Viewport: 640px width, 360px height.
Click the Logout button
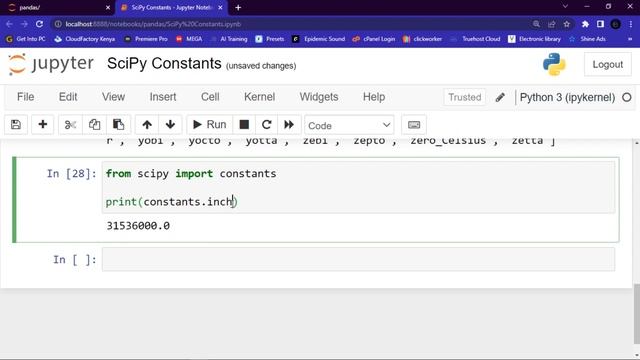pos(607,64)
